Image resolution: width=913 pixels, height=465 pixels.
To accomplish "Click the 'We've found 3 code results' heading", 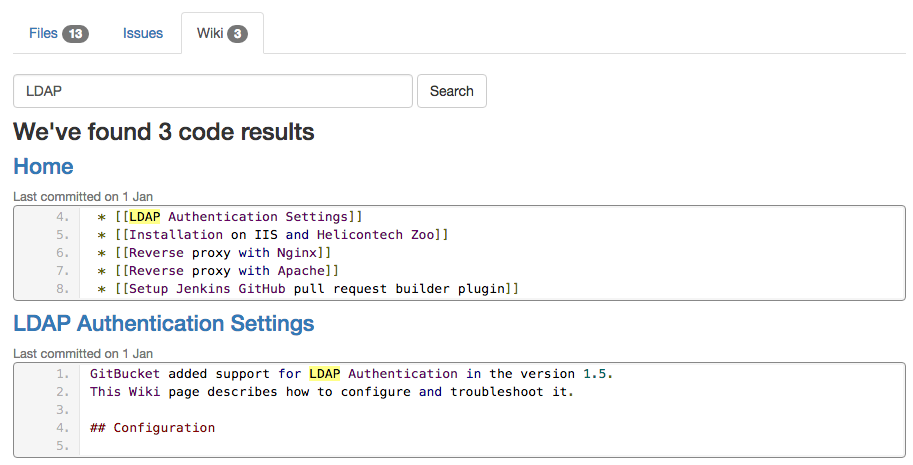I will (x=164, y=132).
